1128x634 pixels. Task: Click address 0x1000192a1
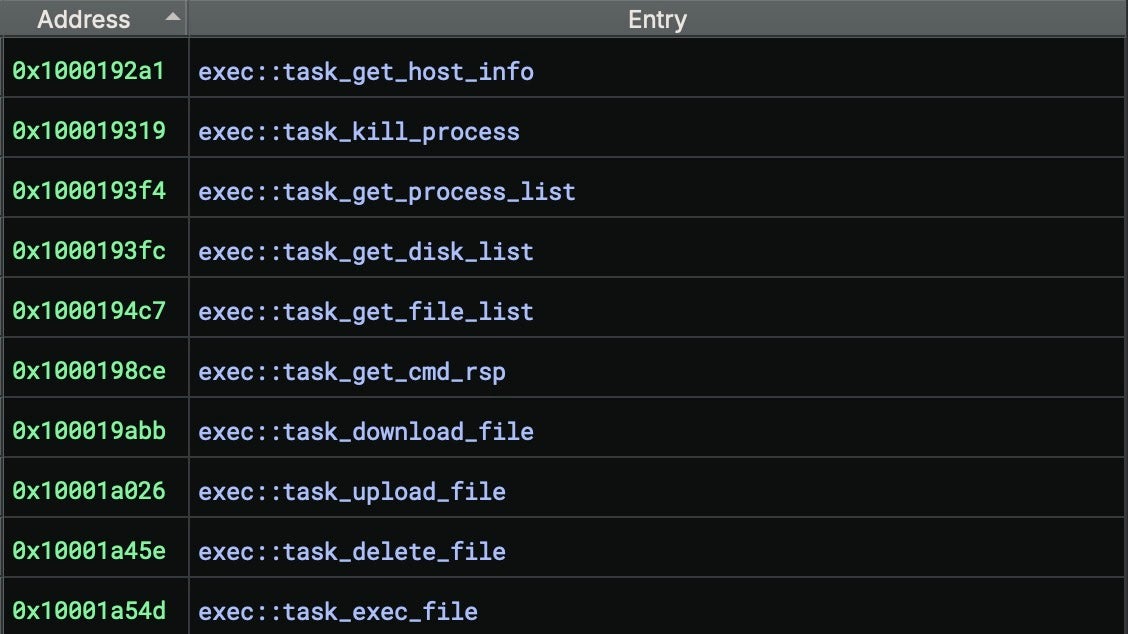click(89, 72)
